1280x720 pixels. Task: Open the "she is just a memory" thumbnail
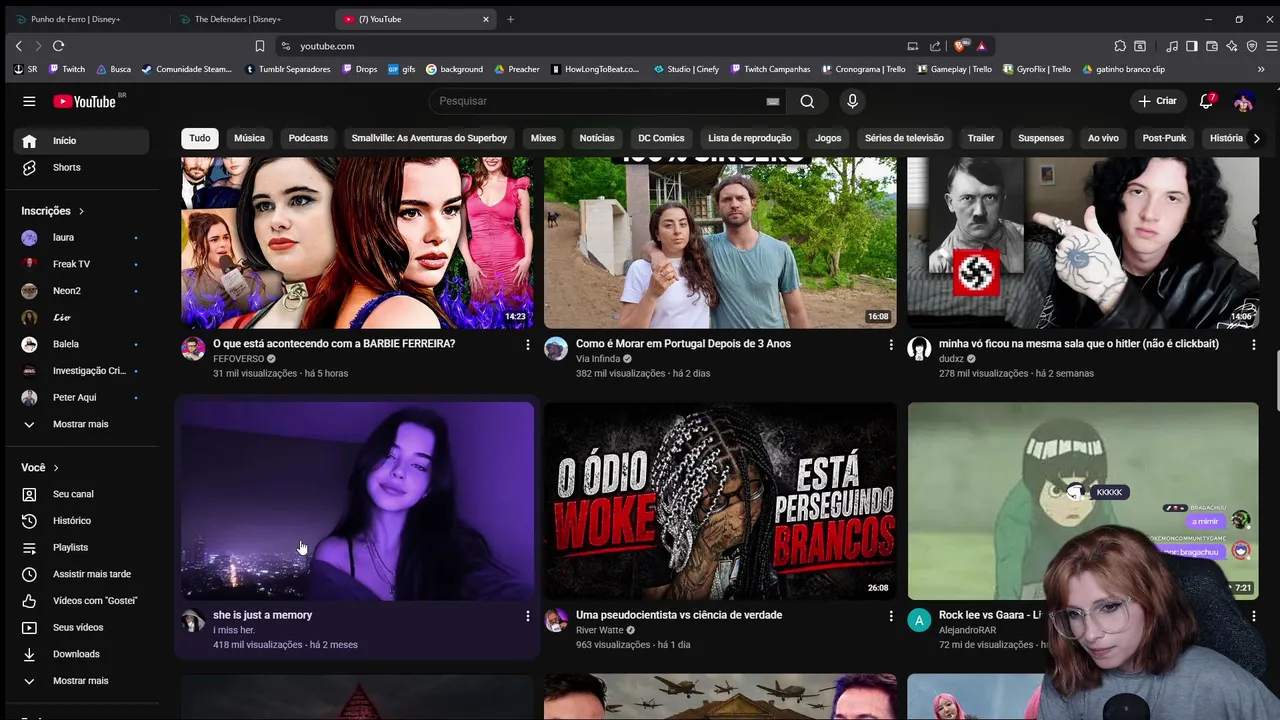click(357, 501)
